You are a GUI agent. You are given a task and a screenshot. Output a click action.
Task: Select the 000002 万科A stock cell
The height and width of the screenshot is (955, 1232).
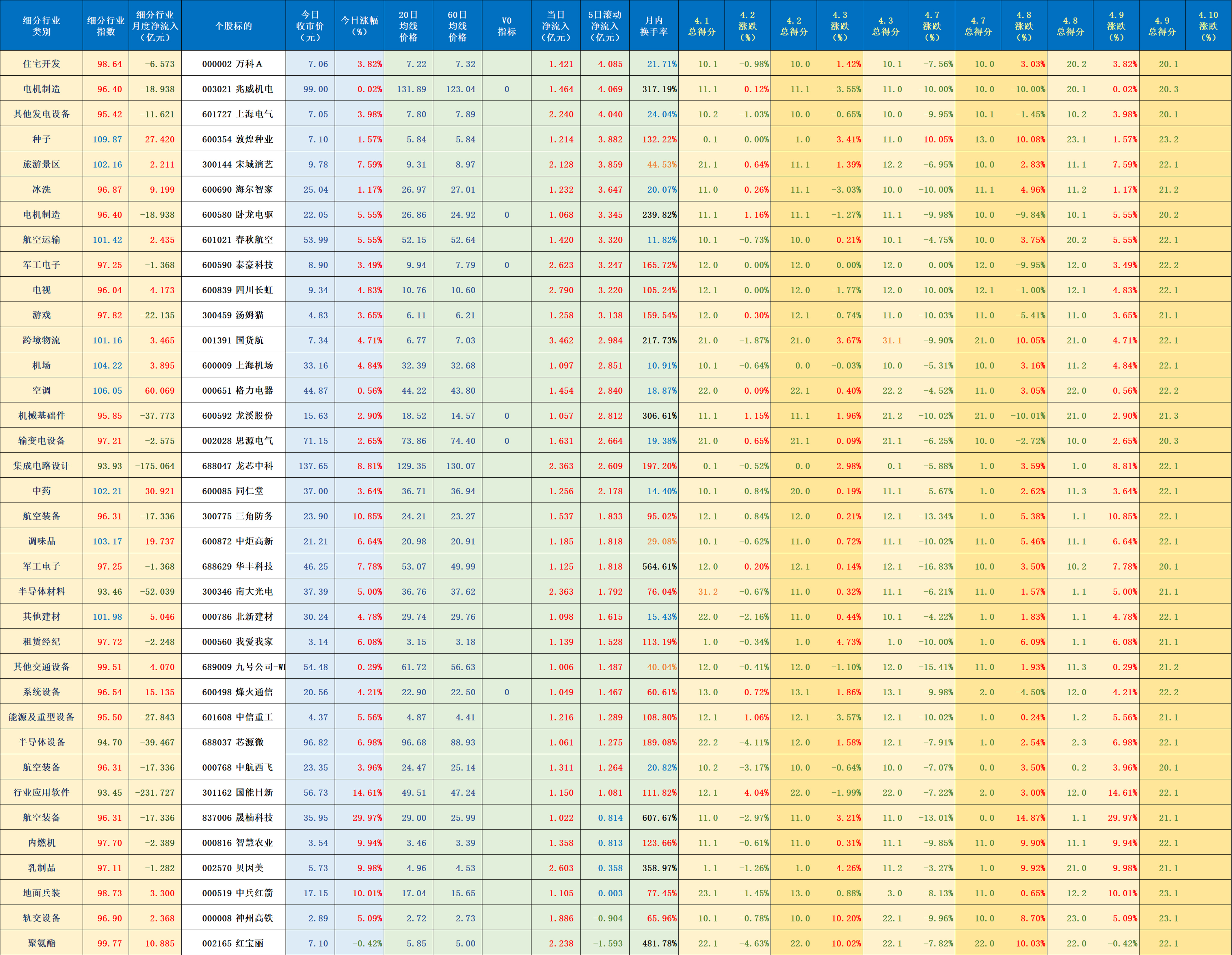pyautogui.click(x=233, y=64)
